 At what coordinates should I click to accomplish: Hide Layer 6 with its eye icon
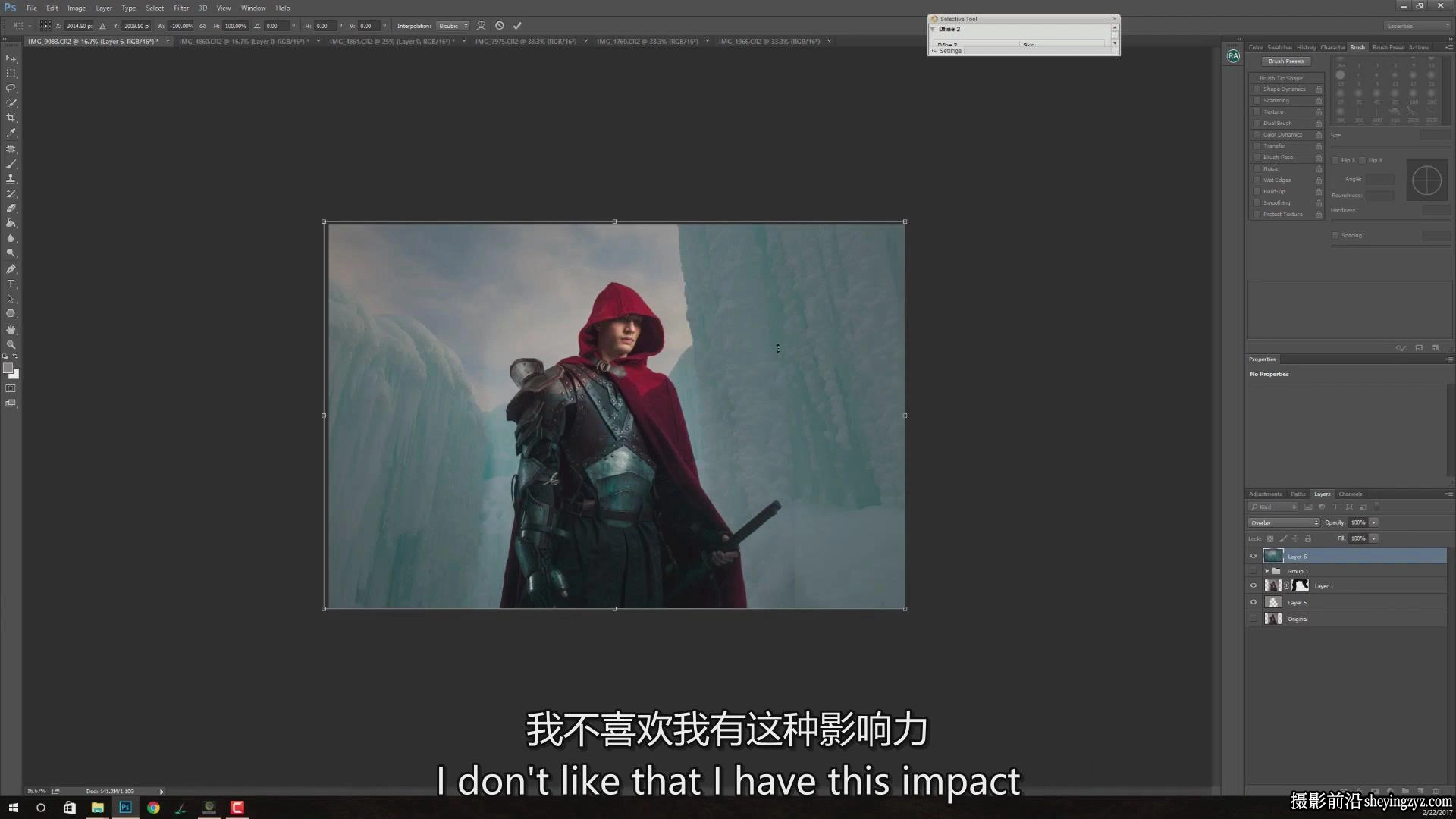click(1254, 556)
